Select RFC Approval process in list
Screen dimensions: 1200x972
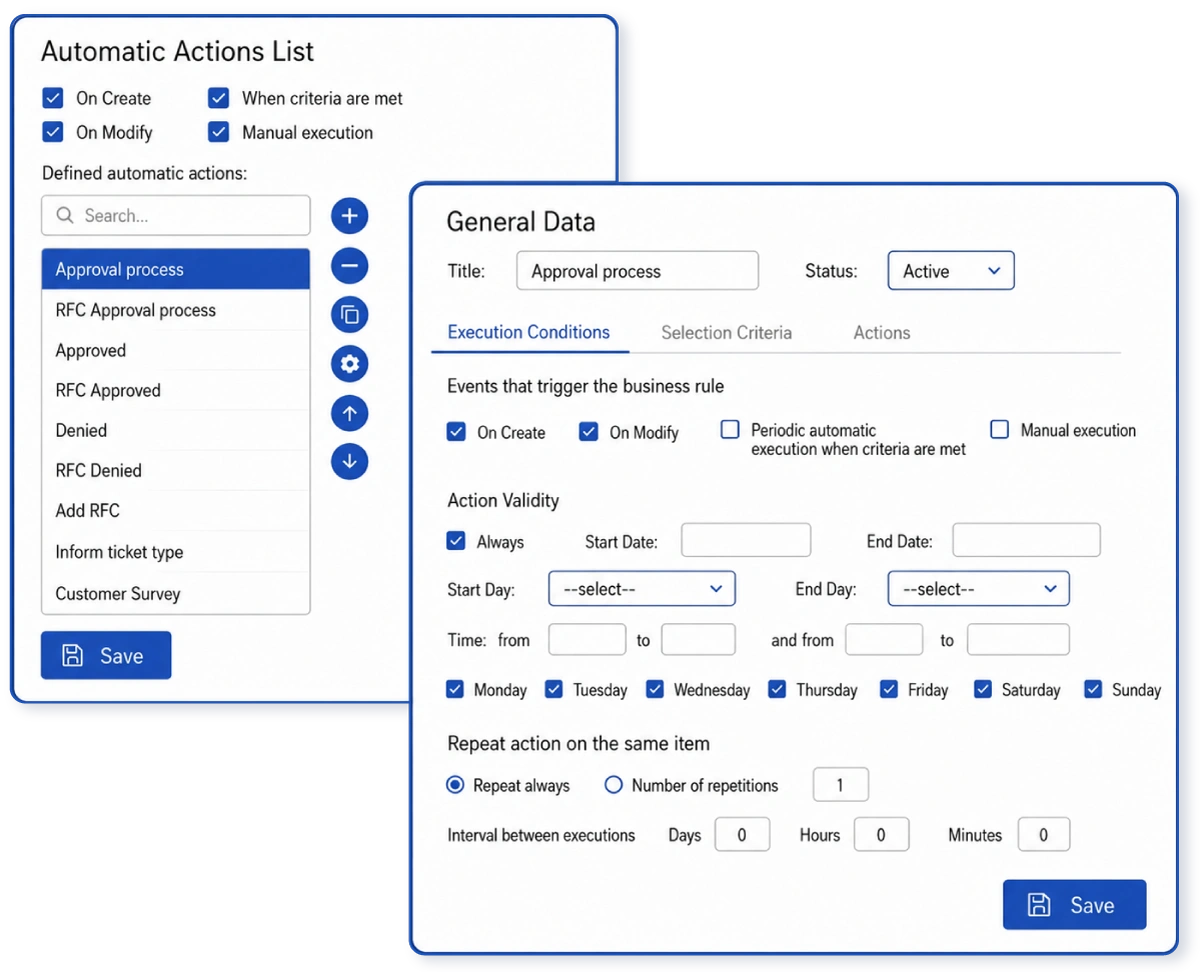point(176,310)
